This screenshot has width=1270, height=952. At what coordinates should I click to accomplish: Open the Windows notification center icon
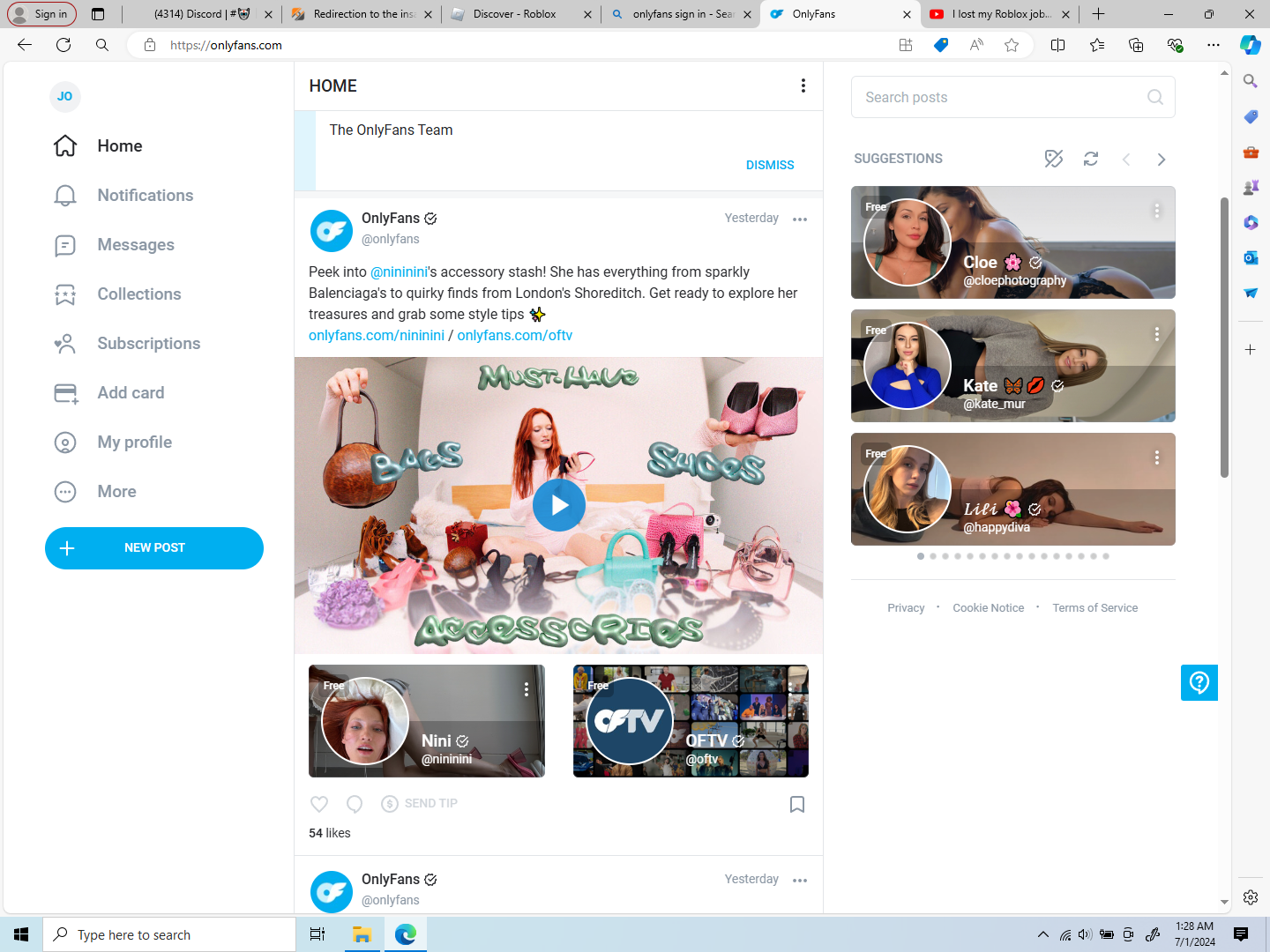click(1241, 934)
